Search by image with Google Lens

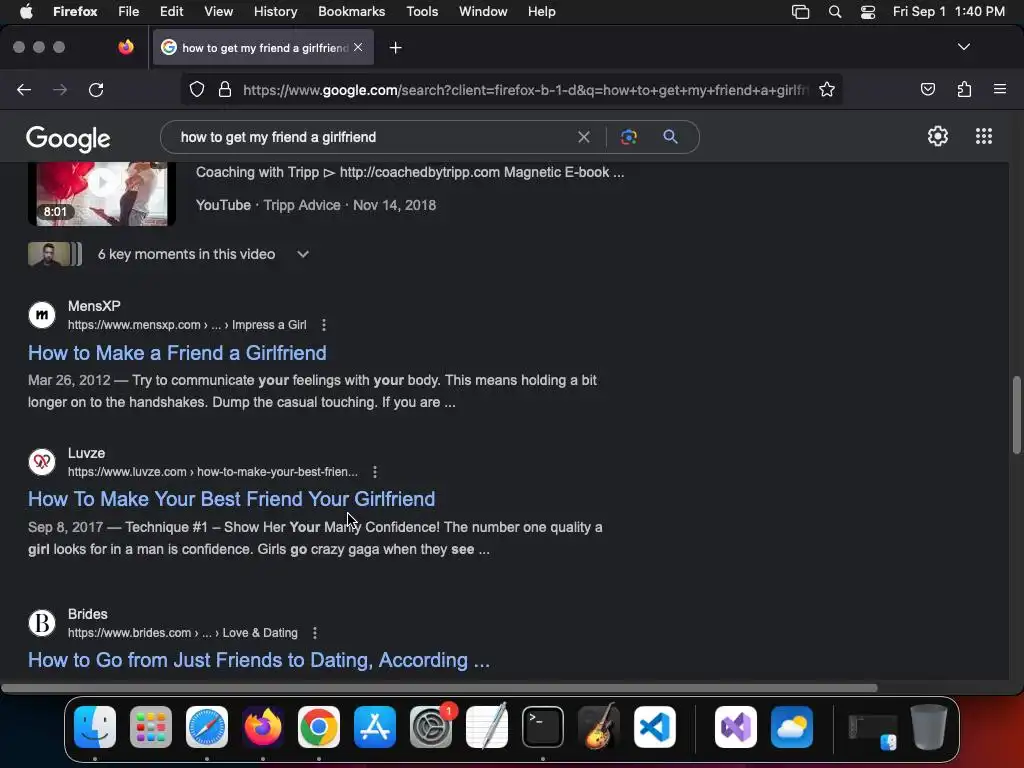pyautogui.click(x=628, y=137)
